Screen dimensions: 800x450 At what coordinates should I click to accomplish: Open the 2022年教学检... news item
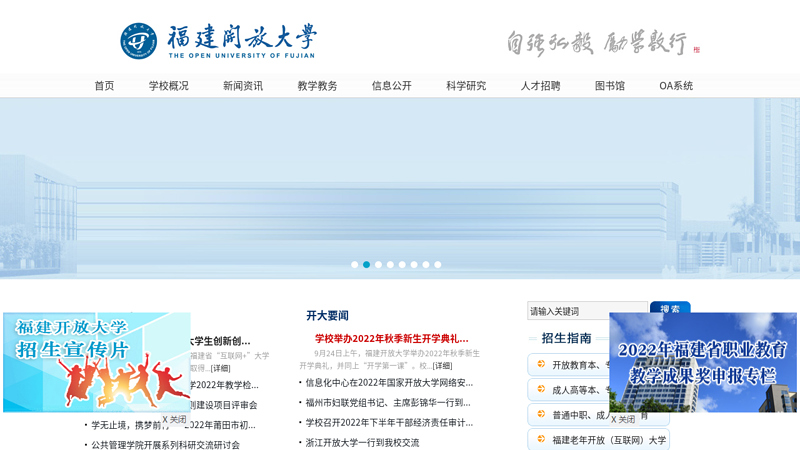pyautogui.click(x=224, y=385)
